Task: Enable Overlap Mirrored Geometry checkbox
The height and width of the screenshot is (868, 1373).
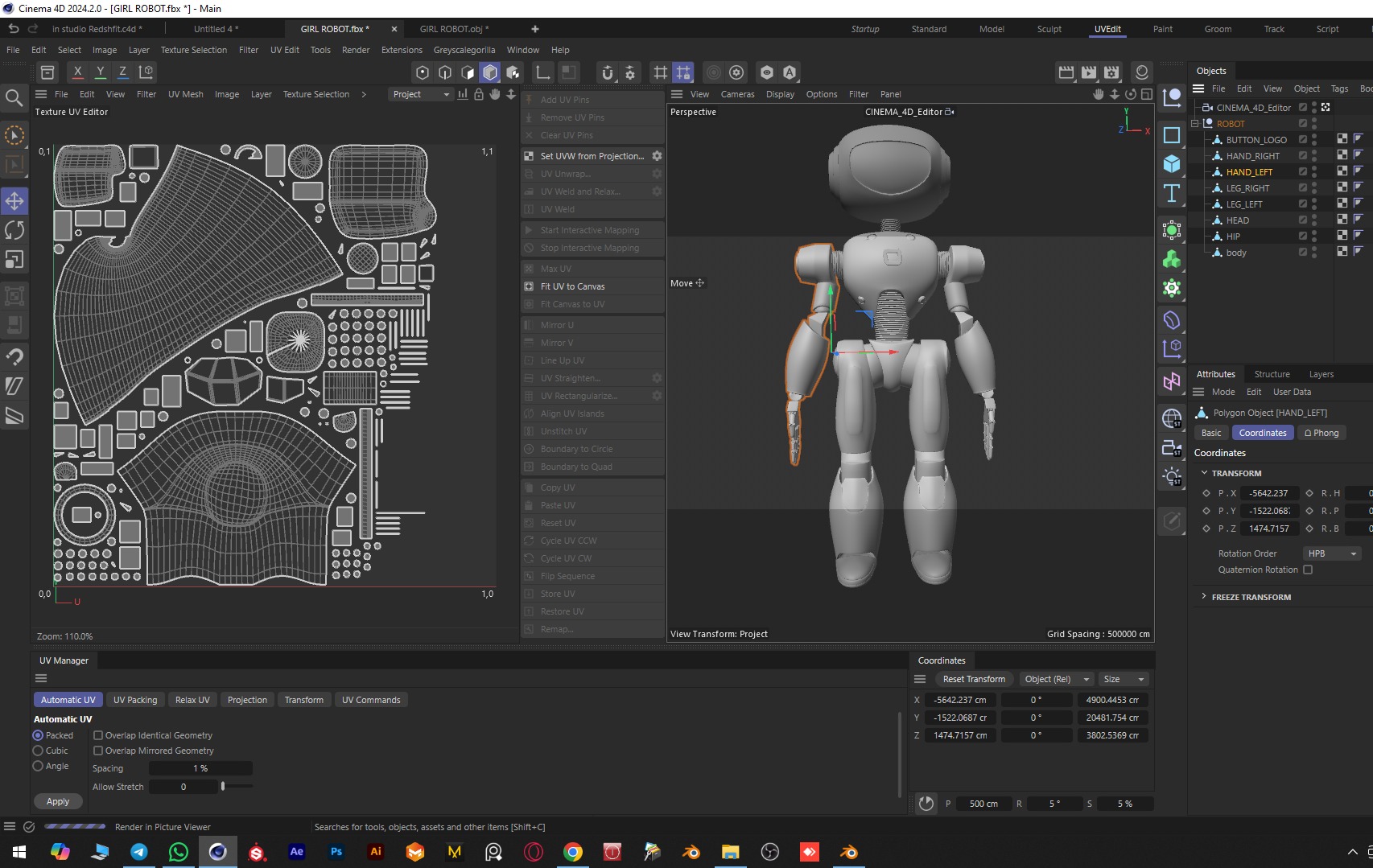Action: pos(98,751)
